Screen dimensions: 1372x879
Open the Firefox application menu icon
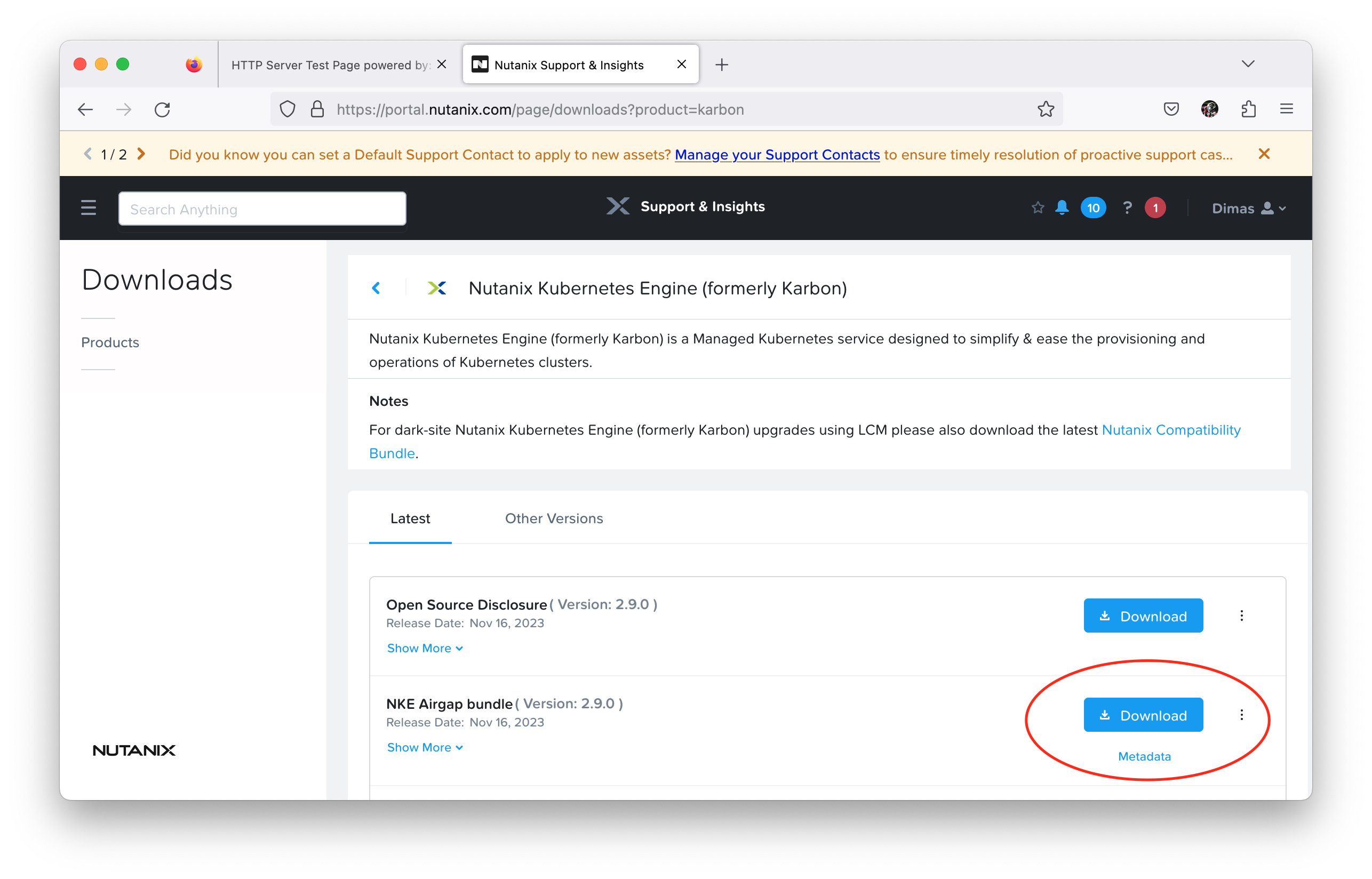tap(1287, 109)
